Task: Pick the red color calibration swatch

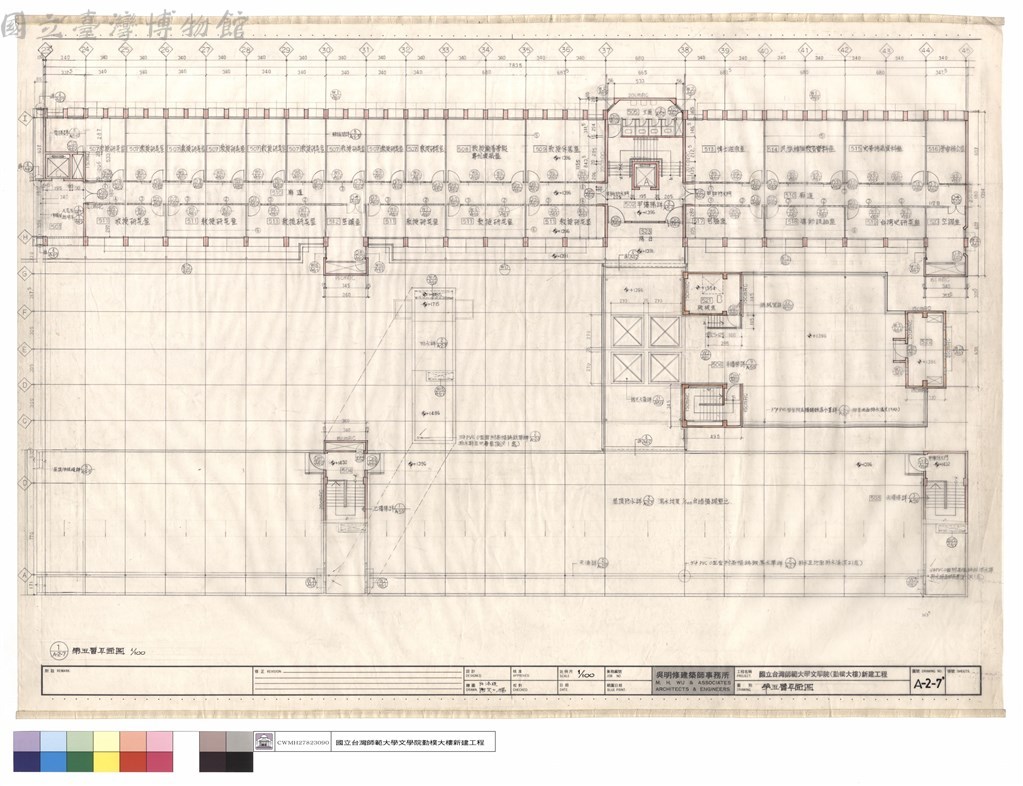Action: (x=132, y=762)
